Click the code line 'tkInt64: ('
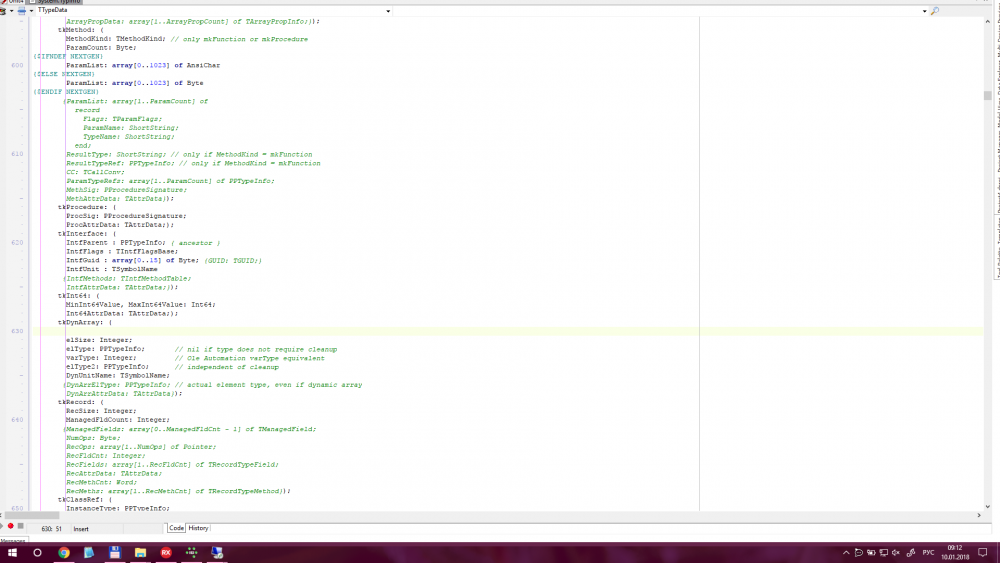This screenshot has width=1000, height=563. (x=79, y=296)
